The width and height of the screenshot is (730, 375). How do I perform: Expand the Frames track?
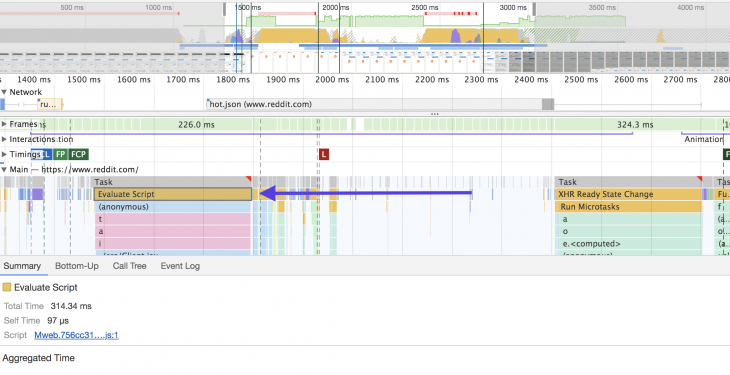click(x=4, y=124)
